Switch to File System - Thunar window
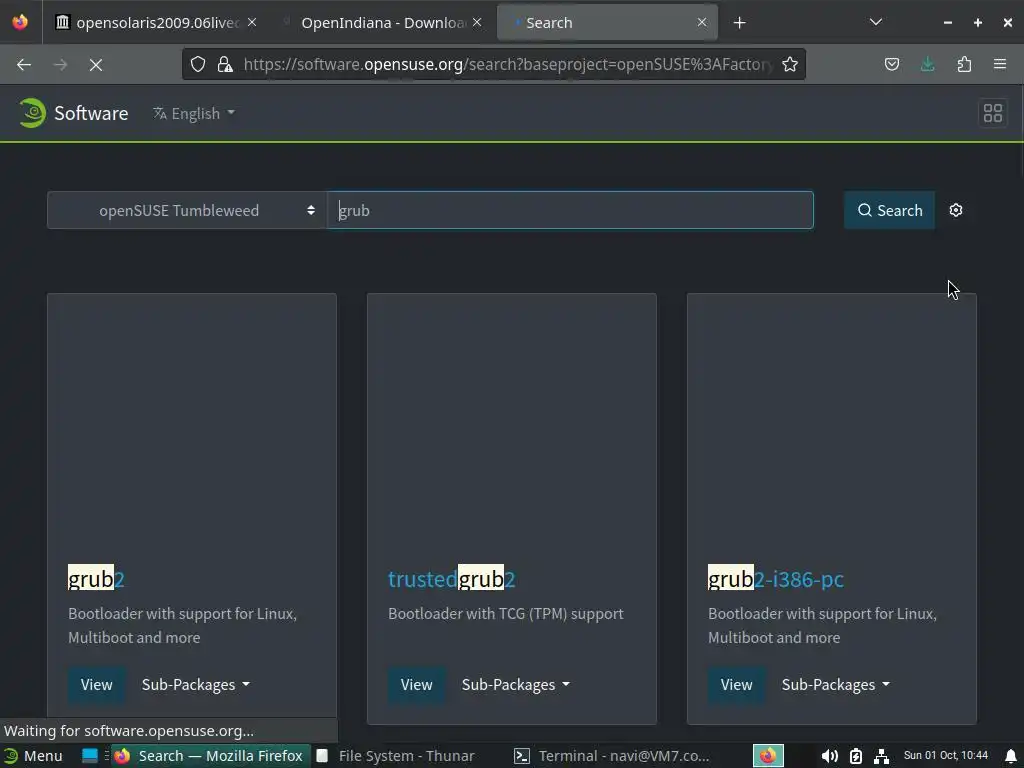The width and height of the screenshot is (1024, 768). [x=396, y=756]
